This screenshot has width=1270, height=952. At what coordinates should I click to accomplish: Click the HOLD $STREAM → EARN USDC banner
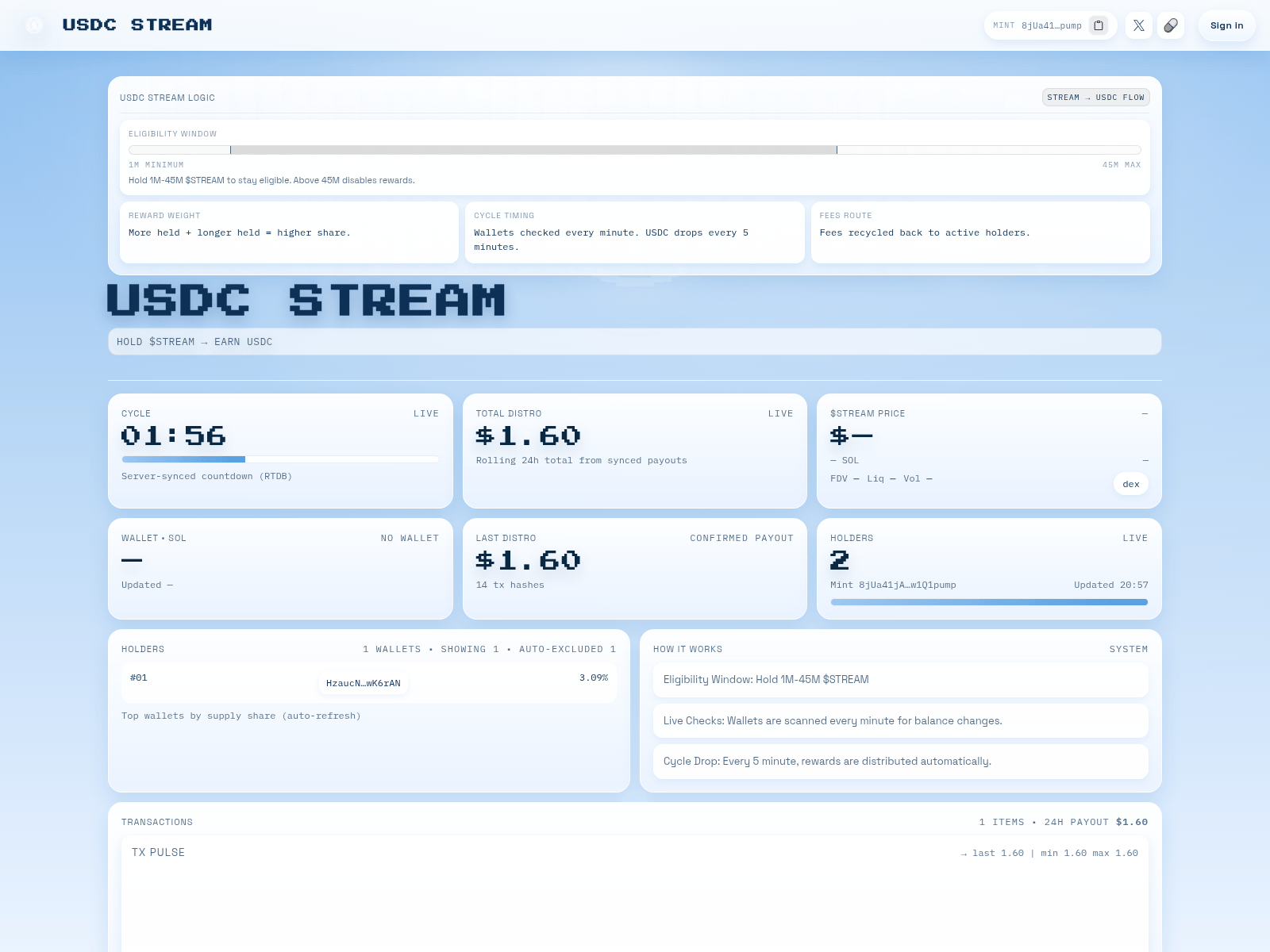pos(635,342)
